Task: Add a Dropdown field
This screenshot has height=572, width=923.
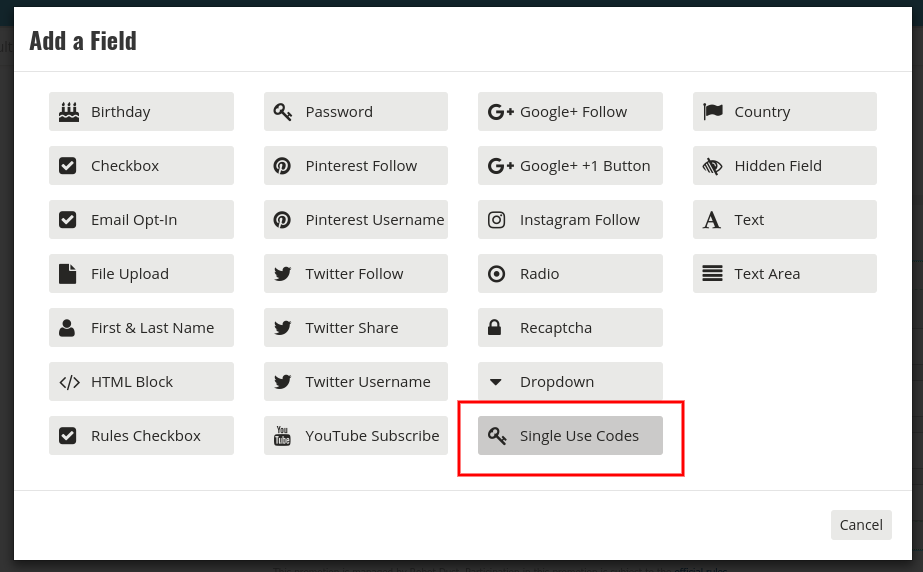Action: (570, 381)
